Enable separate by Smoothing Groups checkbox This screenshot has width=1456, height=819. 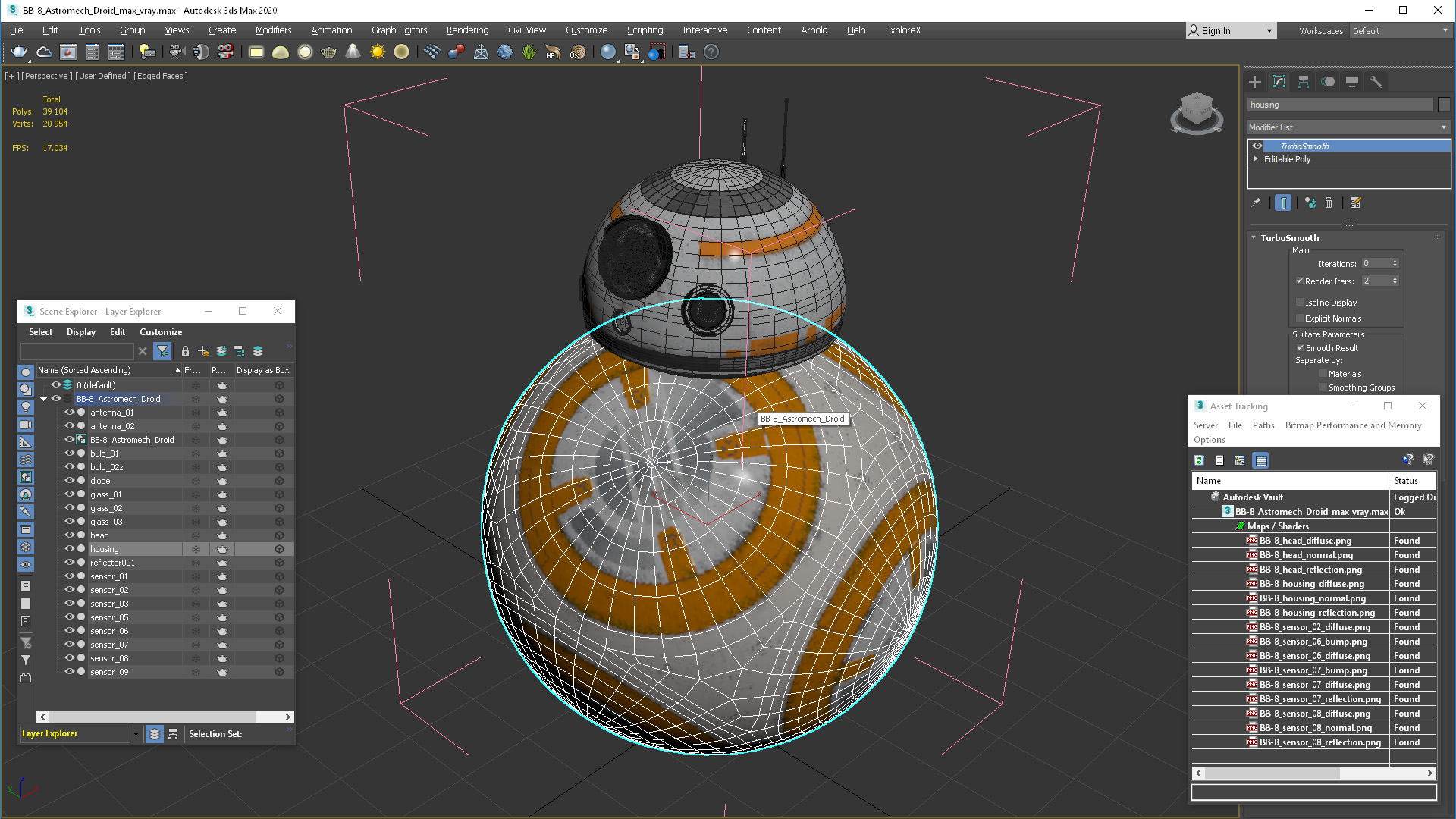point(1323,388)
